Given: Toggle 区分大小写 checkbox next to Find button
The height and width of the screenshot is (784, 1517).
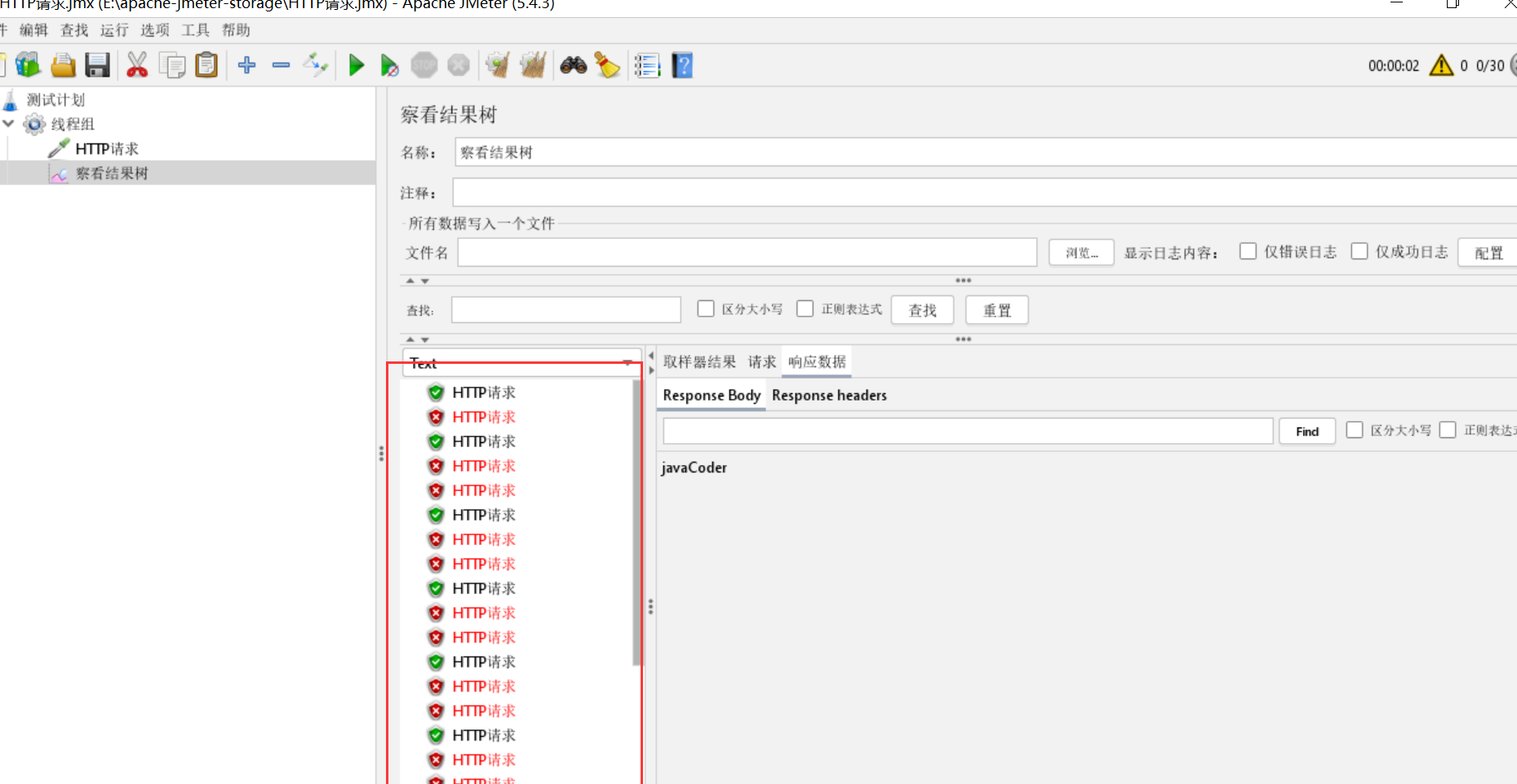Looking at the screenshot, I should (x=1355, y=429).
